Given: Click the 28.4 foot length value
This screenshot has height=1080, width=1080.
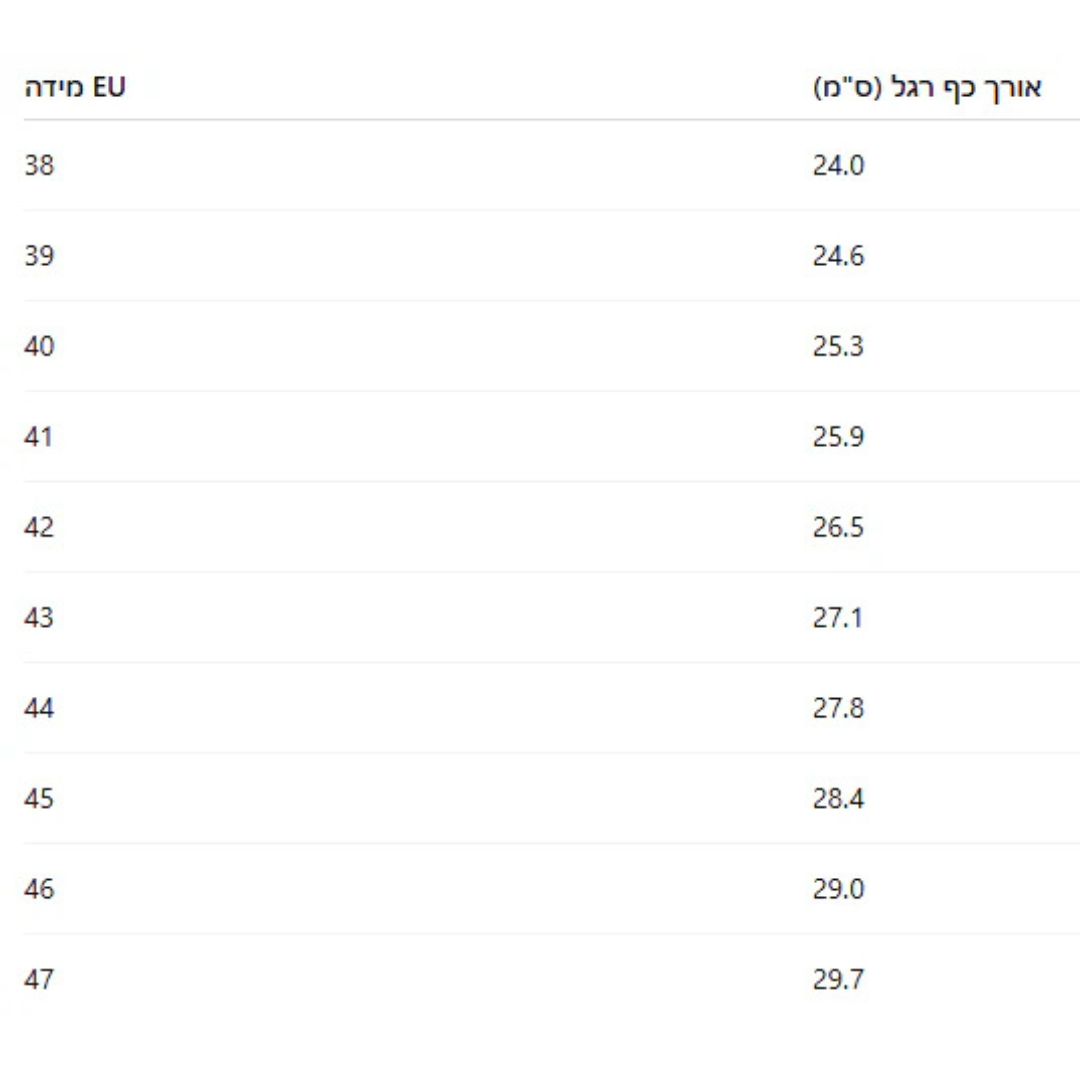Looking at the screenshot, I should pos(838,799).
